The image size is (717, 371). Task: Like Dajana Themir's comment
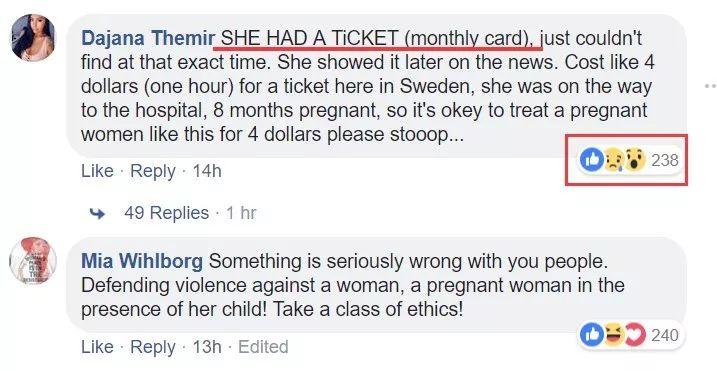point(97,171)
